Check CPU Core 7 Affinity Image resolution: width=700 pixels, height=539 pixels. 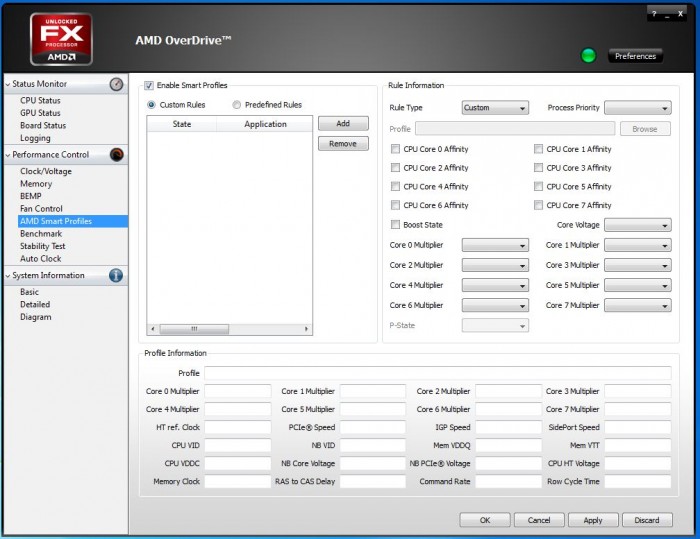(x=538, y=205)
